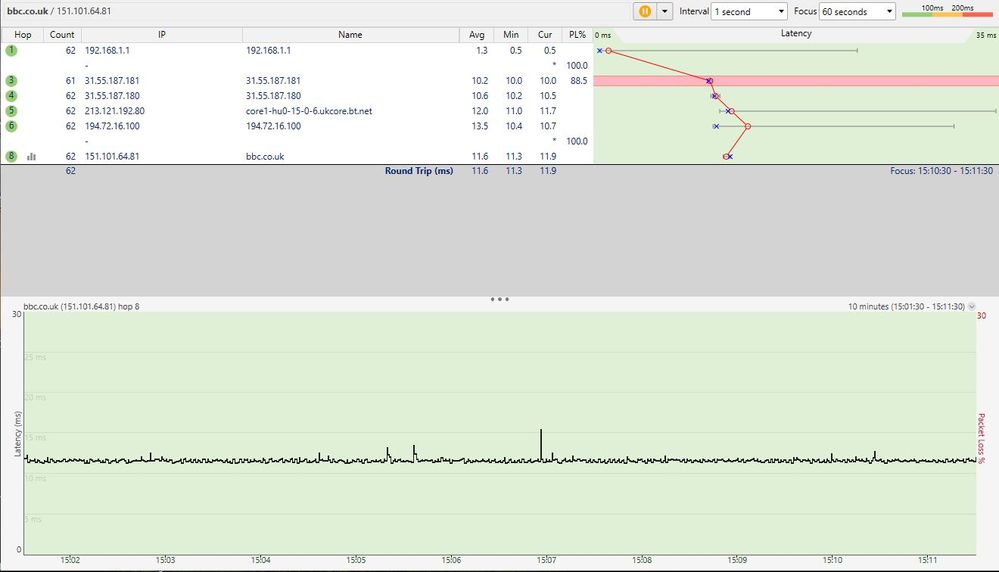
Task: Click the hop 4 green circle icon
Action: [11, 95]
